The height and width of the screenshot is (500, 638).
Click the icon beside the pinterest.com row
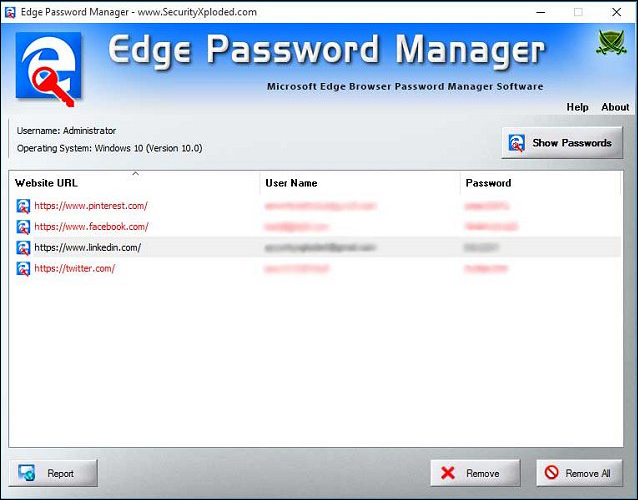(x=23, y=206)
